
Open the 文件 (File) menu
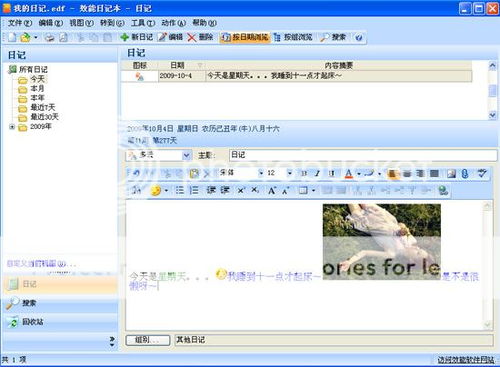[20, 23]
